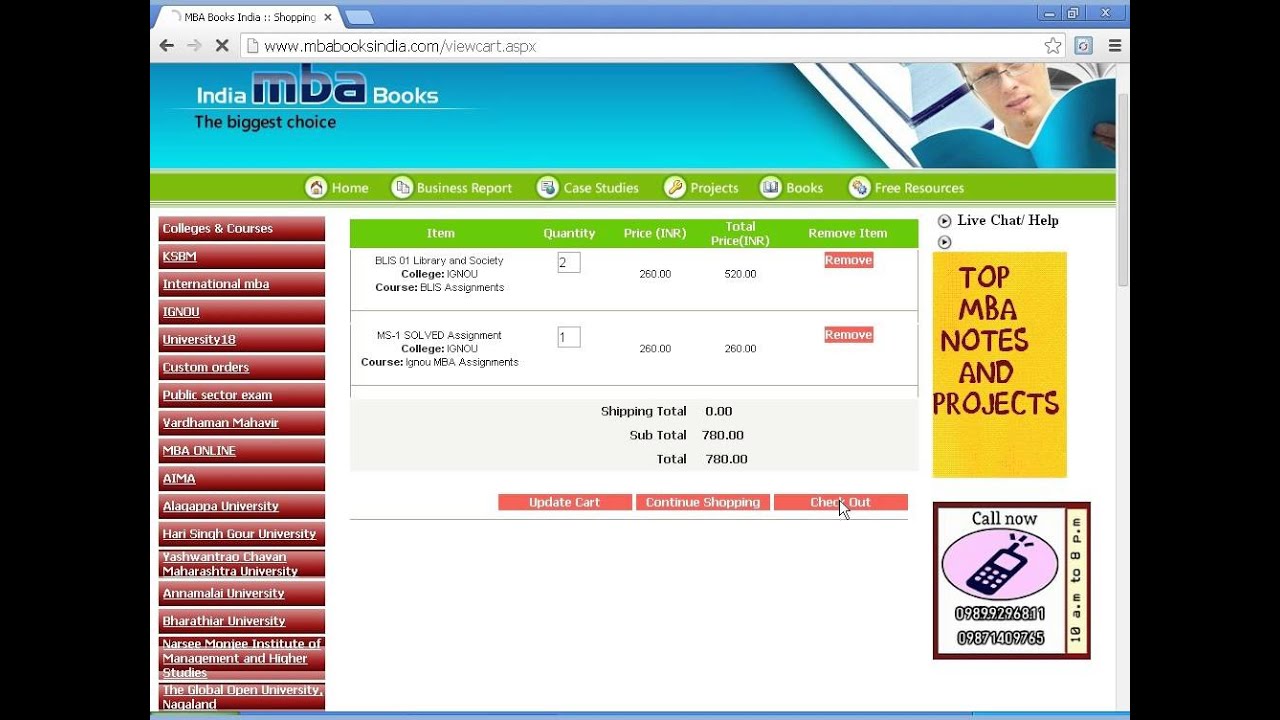Stop page loading with the X button
Viewport: 1280px width, 720px height.
click(222, 46)
